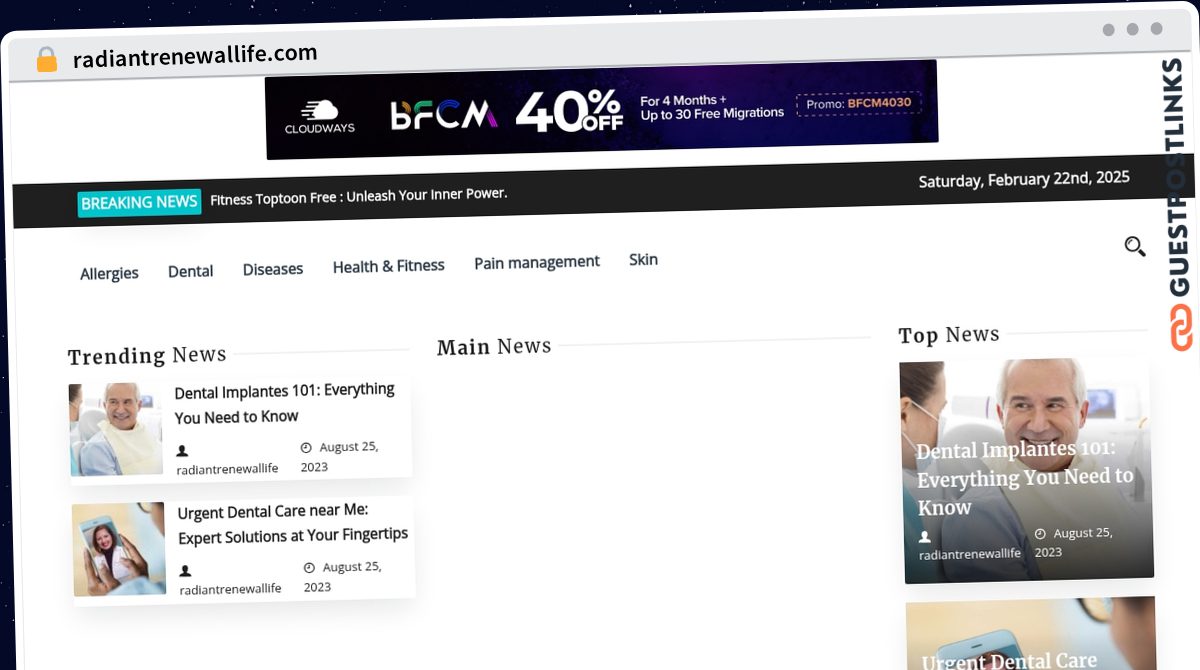Open the Diseases section
Screen dimensions: 1200x670
272,268
